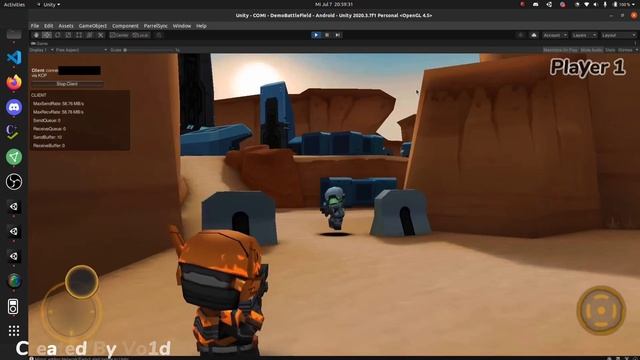Open Telegram from the dock
Viewport: 640px width, 360px height.
click(14, 157)
